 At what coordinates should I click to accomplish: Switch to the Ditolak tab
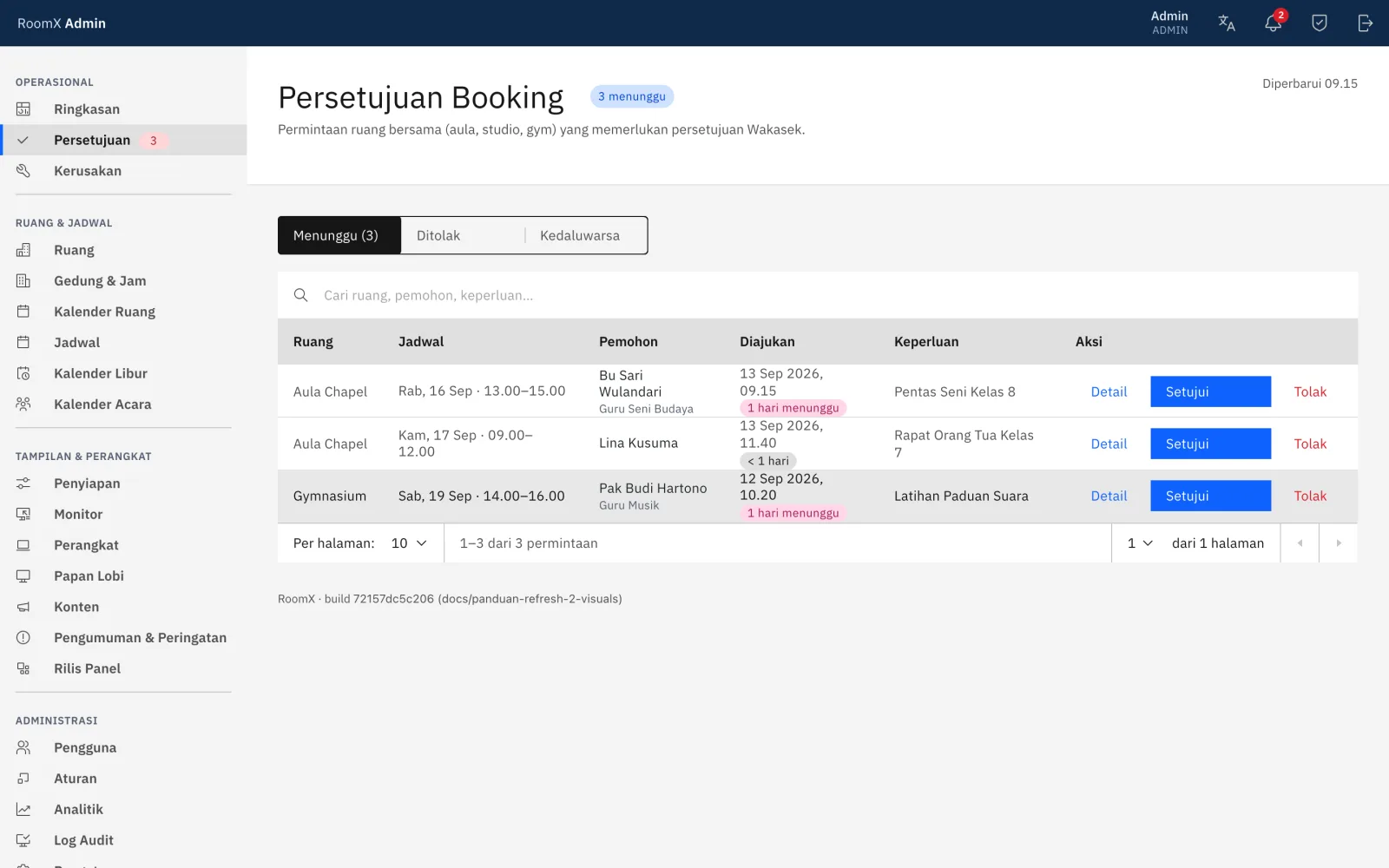click(463, 235)
